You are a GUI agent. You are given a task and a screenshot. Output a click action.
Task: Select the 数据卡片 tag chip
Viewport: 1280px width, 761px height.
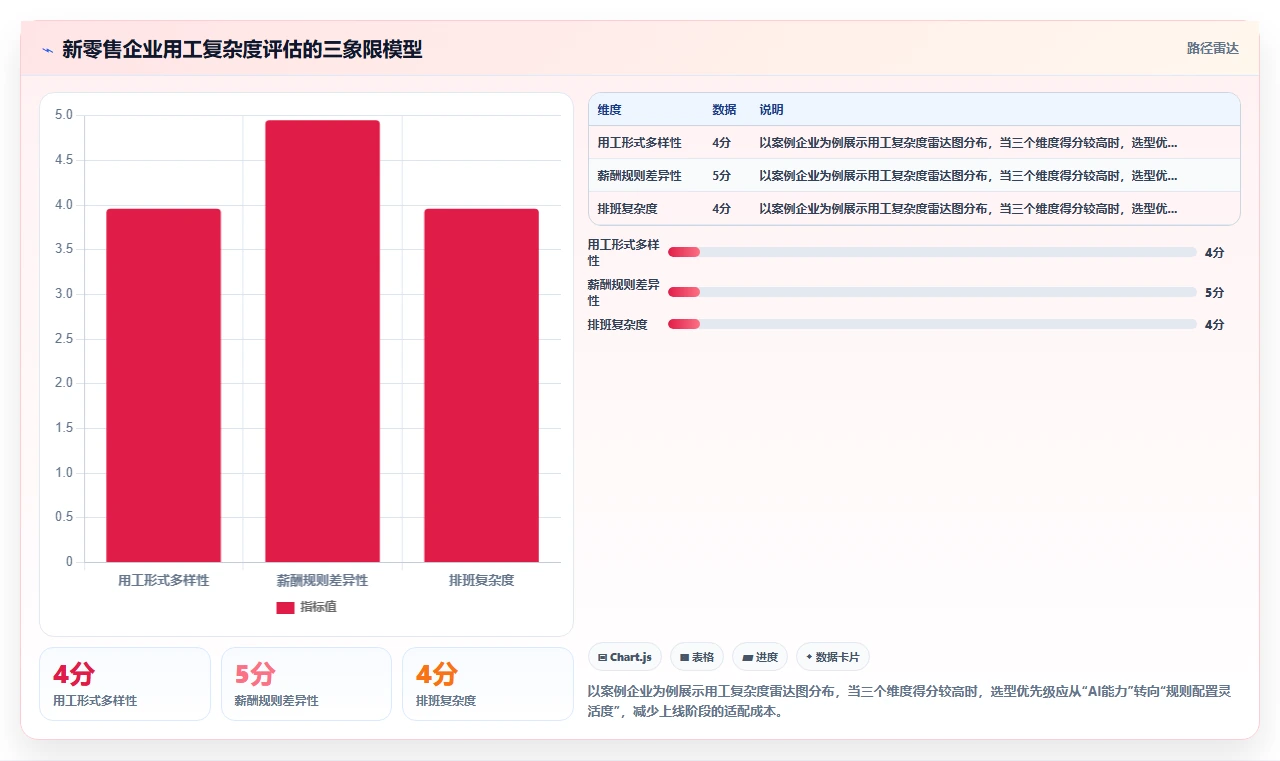point(833,657)
